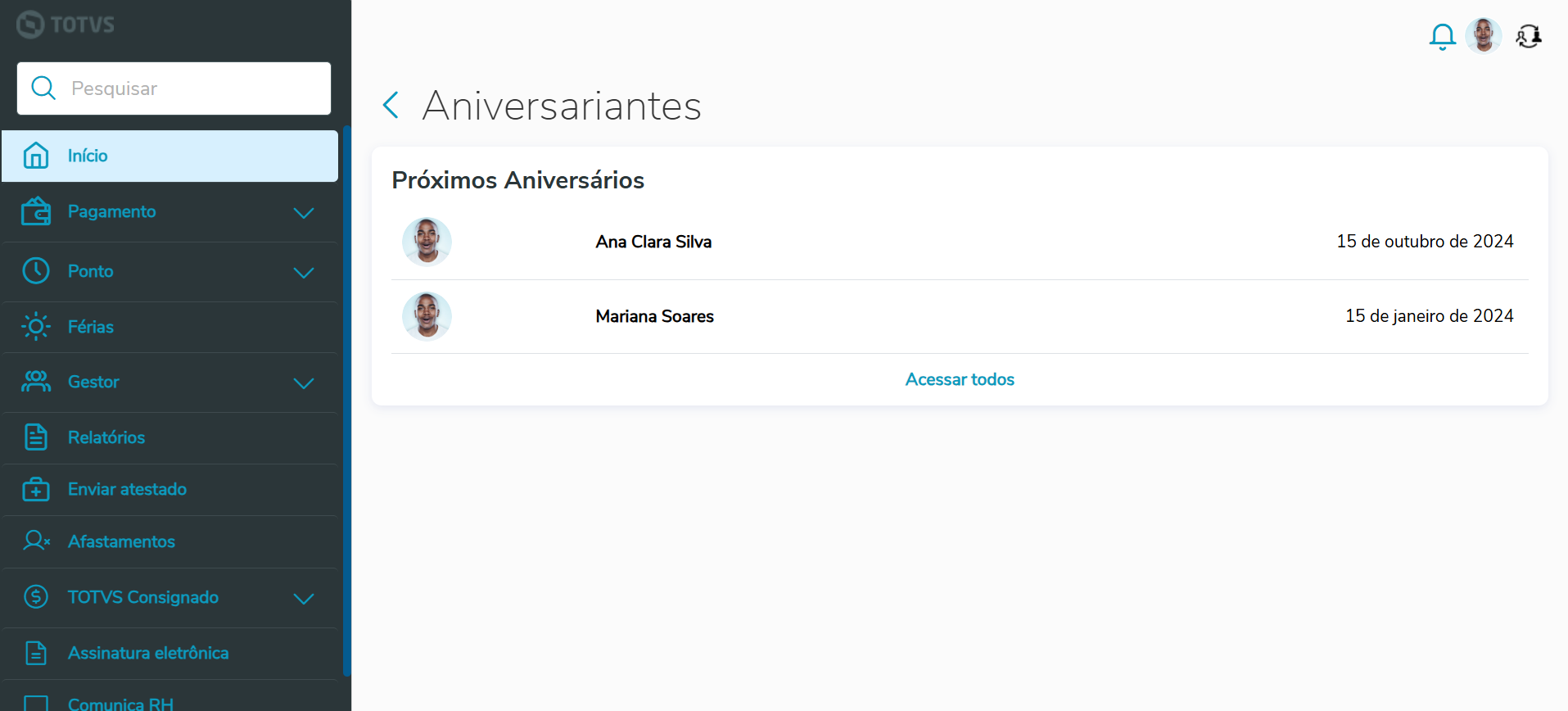Click the TOTVS logo
Viewport: 1568px width, 711px height.
point(66,25)
